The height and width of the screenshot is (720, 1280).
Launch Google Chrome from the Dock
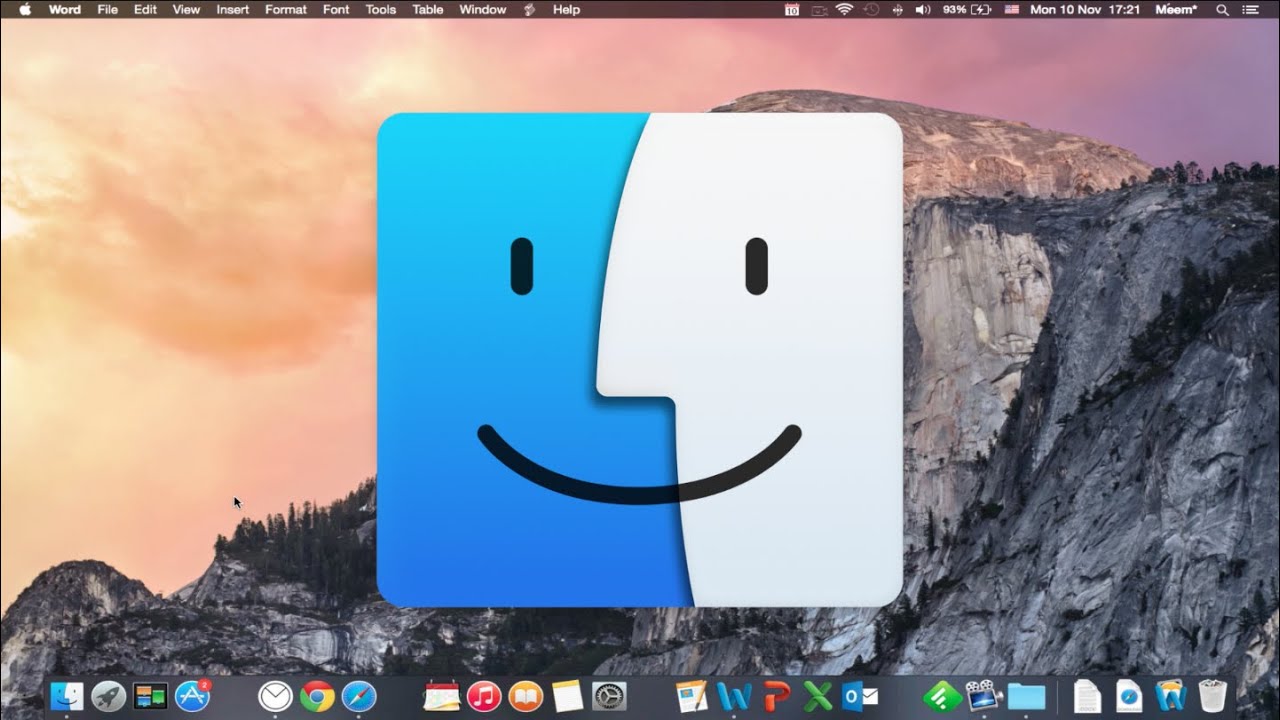[317, 696]
